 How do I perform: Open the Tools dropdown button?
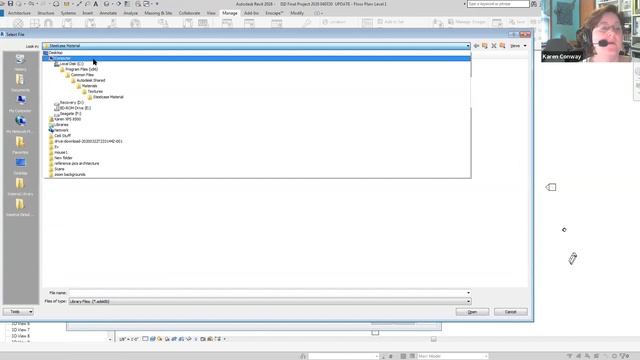click(x=18, y=311)
